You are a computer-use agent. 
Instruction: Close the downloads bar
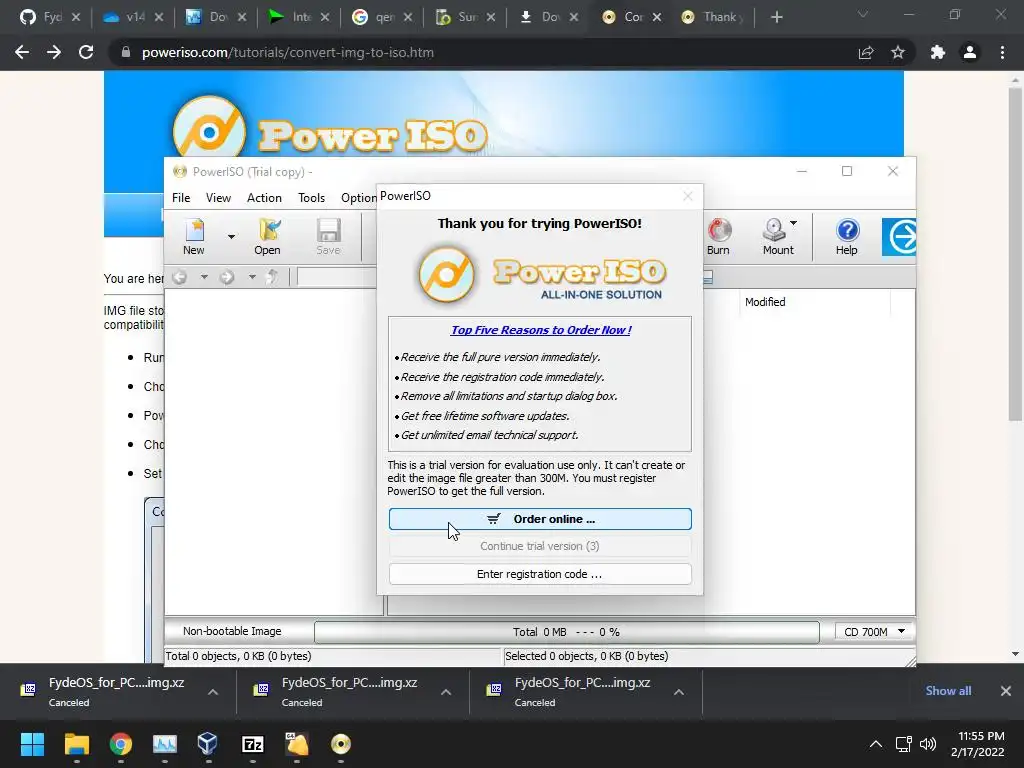(x=1006, y=691)
